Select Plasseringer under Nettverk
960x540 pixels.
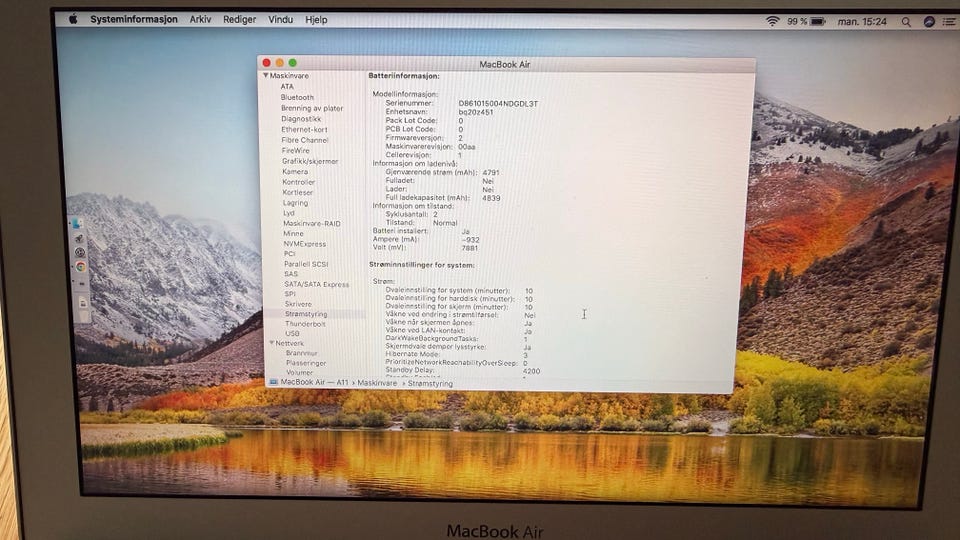(306, 363)
